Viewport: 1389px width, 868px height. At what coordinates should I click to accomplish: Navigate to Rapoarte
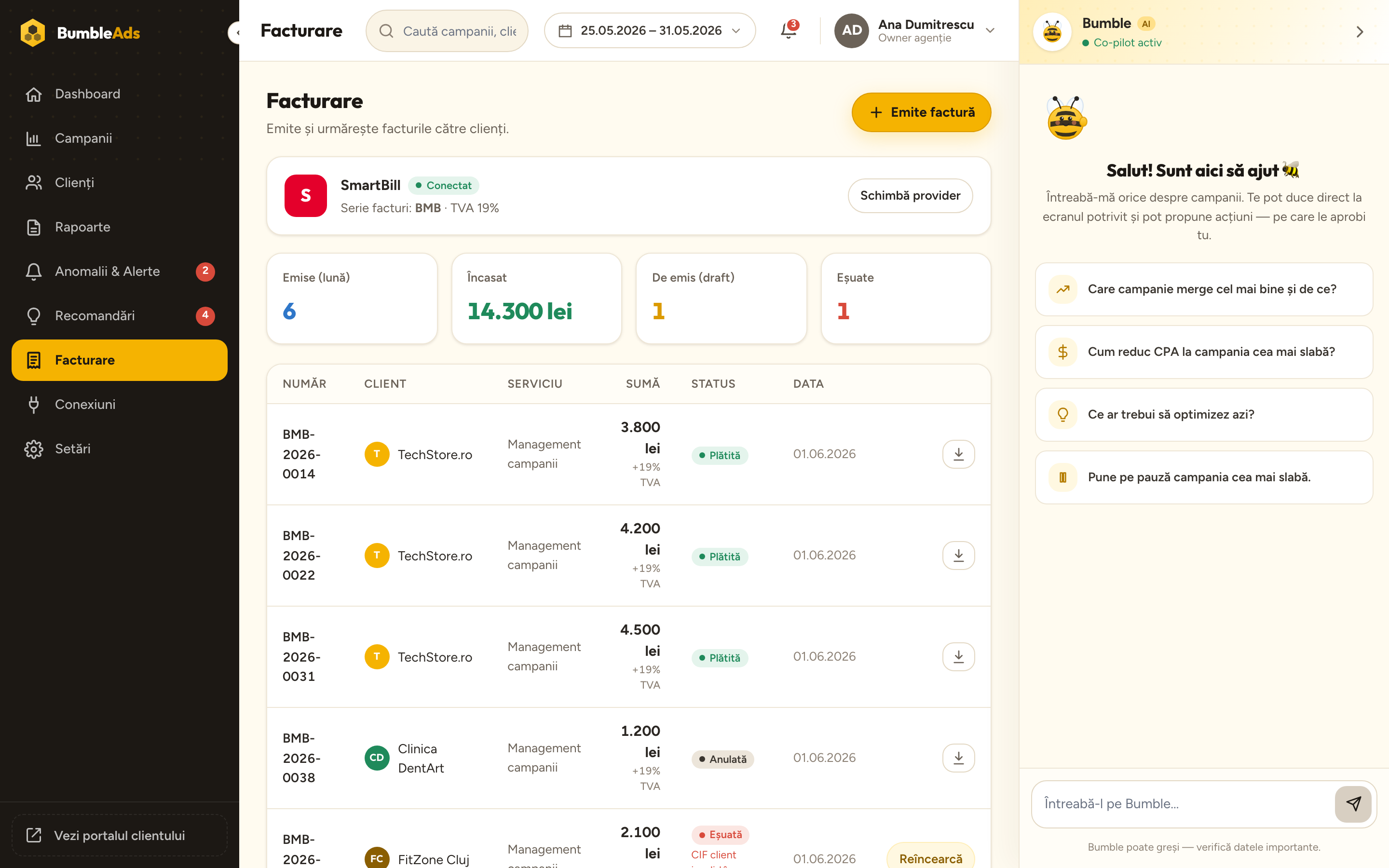(x=120, y=227)
